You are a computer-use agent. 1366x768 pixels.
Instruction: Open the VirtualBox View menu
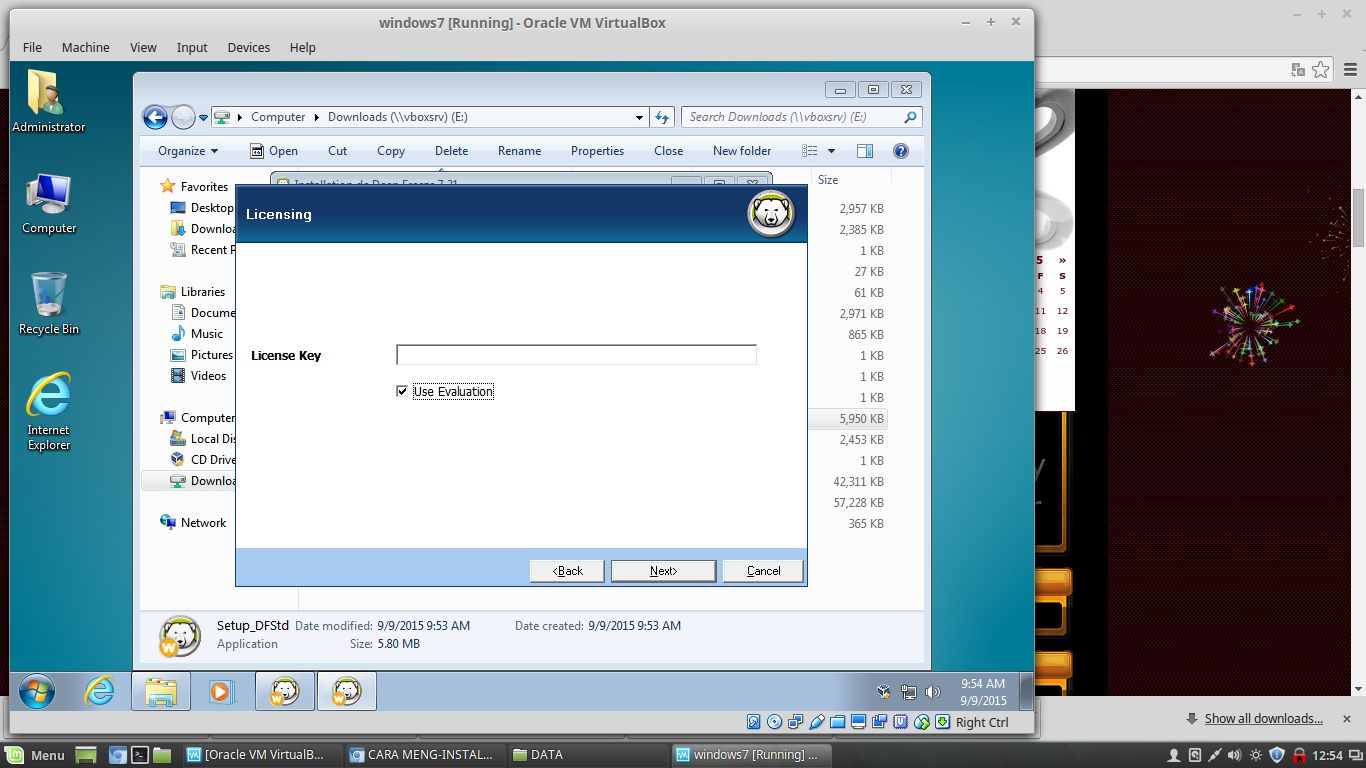[x=143, y=47]
